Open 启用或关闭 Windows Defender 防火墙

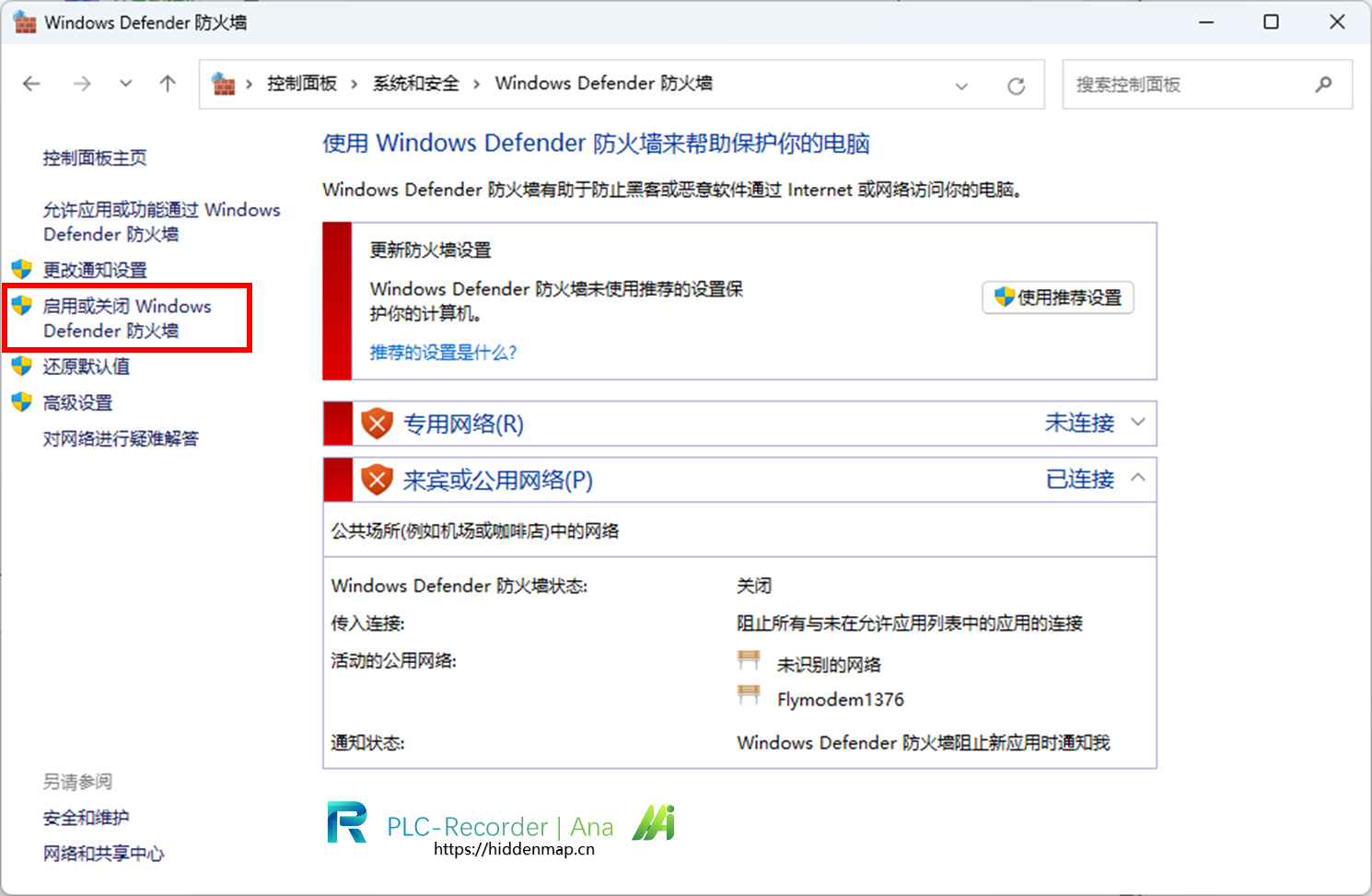127,318
